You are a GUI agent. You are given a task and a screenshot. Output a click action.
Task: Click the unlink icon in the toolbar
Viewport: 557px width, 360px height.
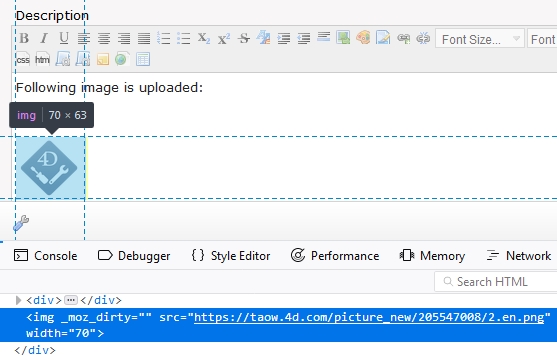point(423,38)
